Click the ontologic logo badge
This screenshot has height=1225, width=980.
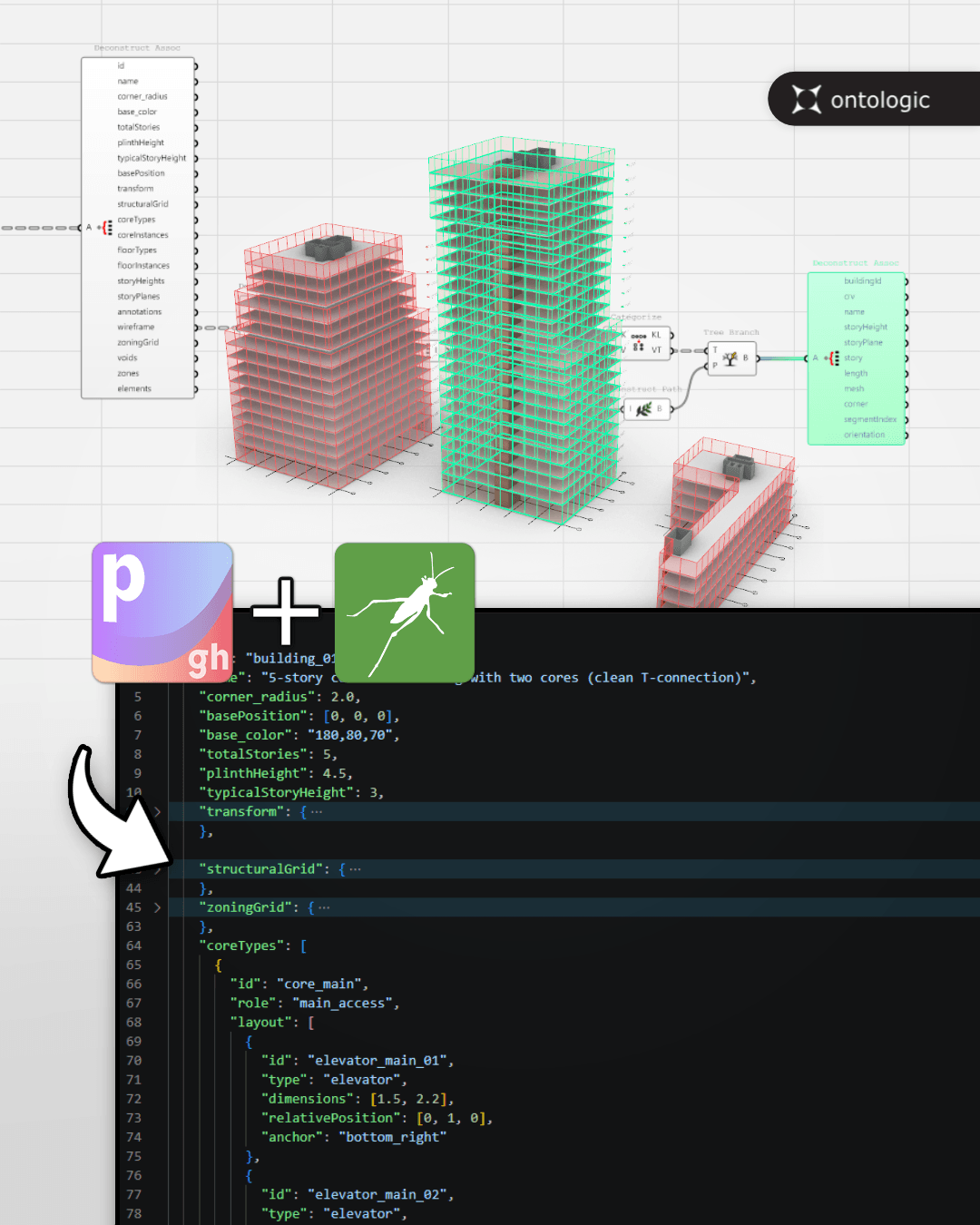874,99
